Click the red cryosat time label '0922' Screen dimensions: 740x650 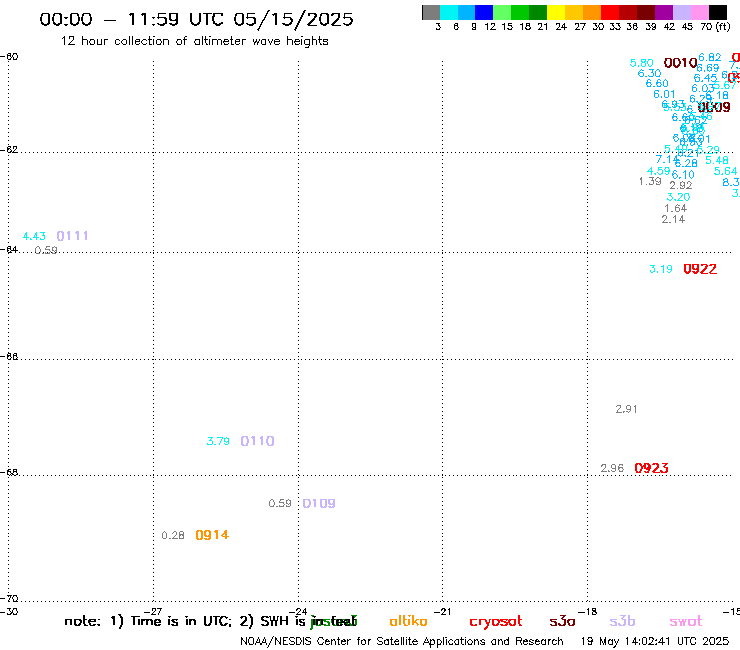click(700, 269)
